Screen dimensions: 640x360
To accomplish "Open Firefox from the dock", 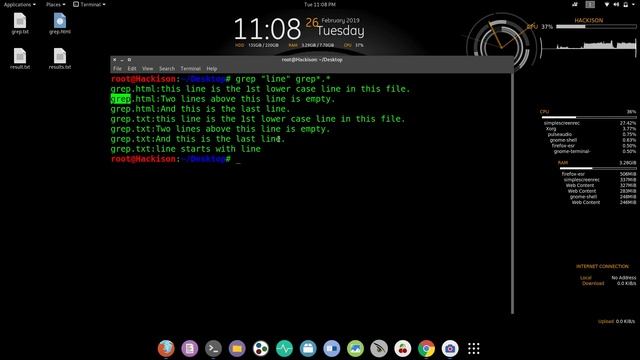I will pyautogui.click(x=166, y=349).
